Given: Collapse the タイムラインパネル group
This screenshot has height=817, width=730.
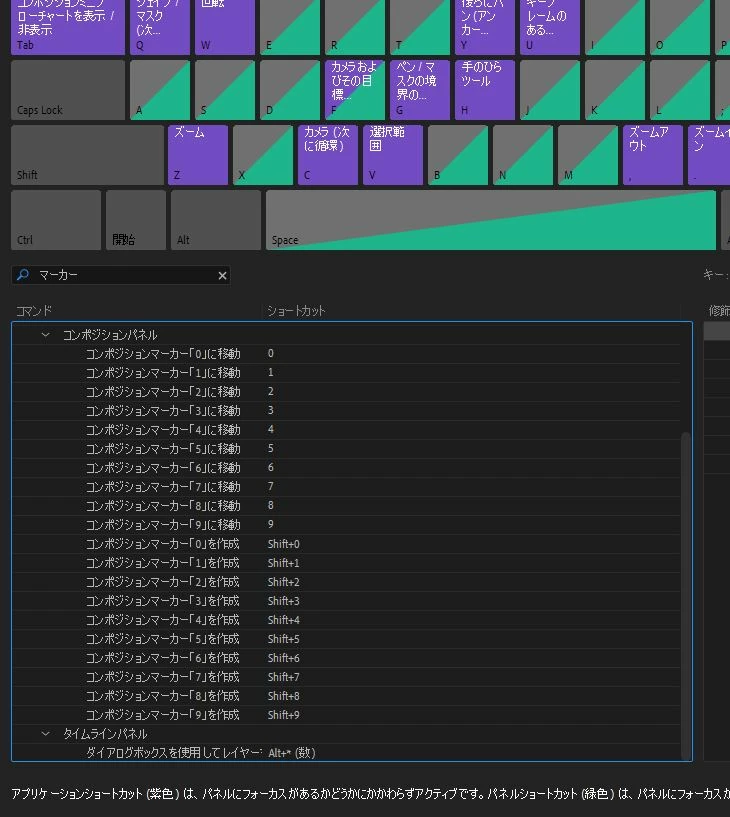Looking at the screenshot, I should [x=46, y=734].
